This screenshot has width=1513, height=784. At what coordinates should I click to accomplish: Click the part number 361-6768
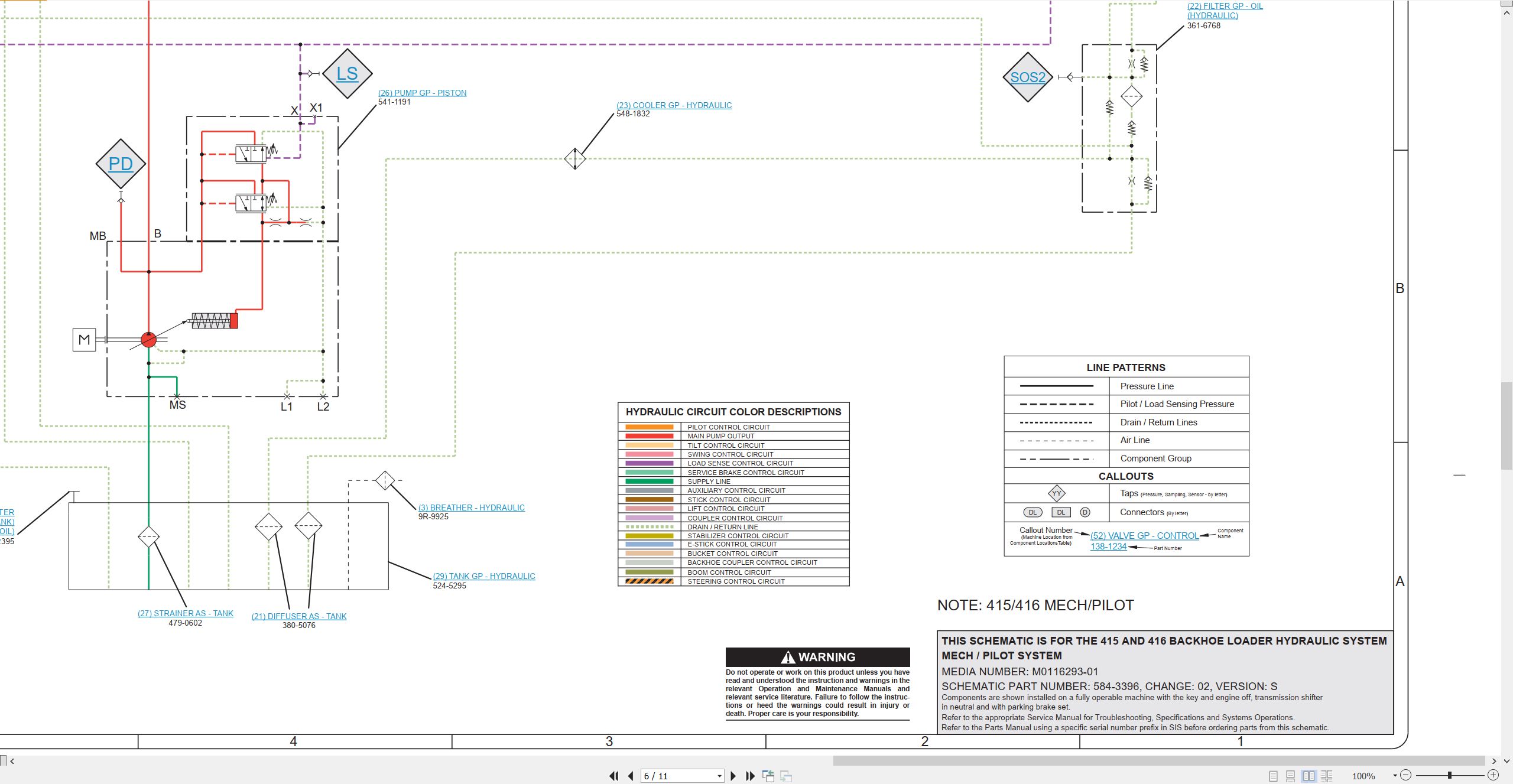point(1203,25)
